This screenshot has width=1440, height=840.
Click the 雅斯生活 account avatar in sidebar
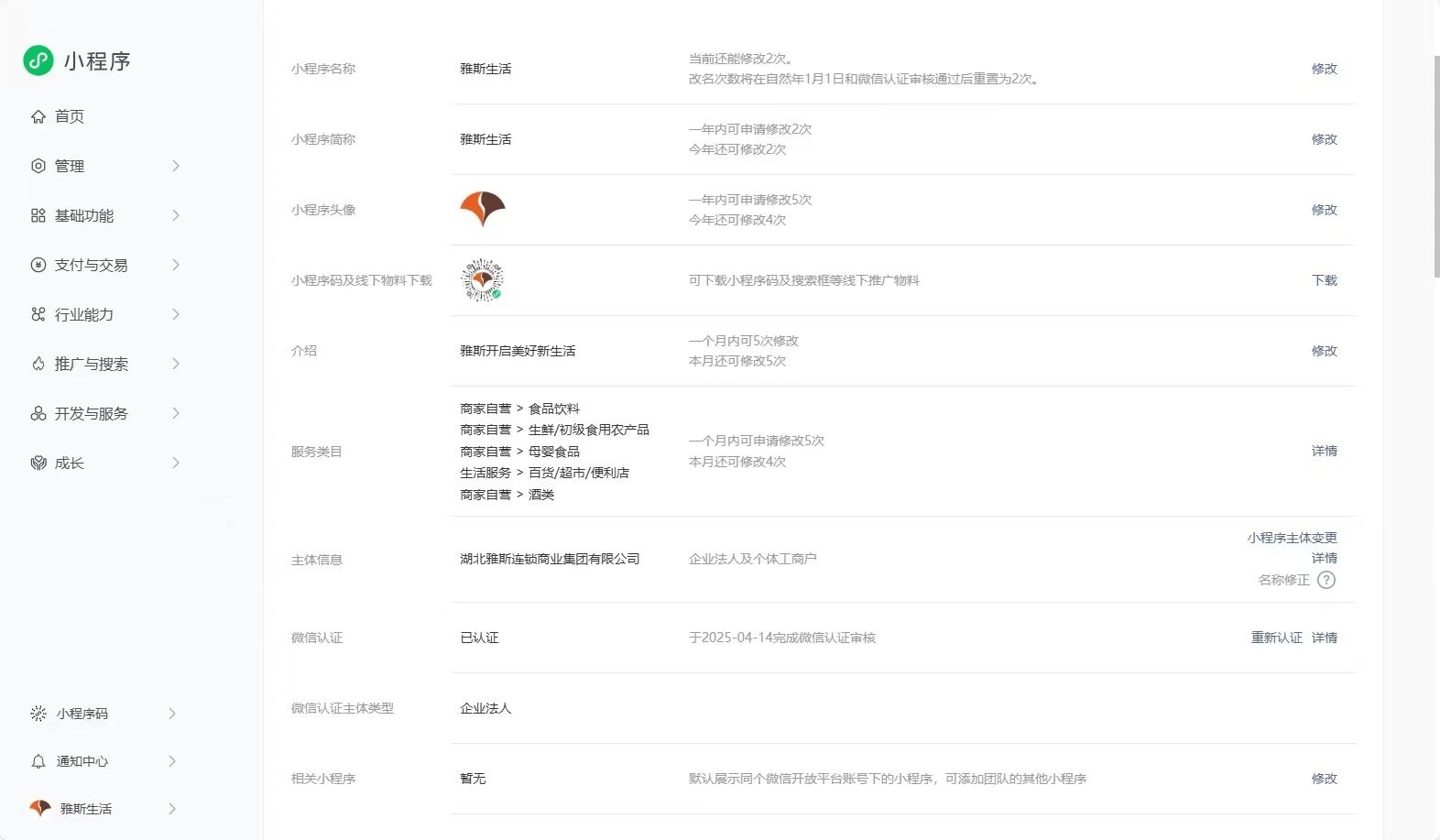pyautogui.click(x=40, y=808)
